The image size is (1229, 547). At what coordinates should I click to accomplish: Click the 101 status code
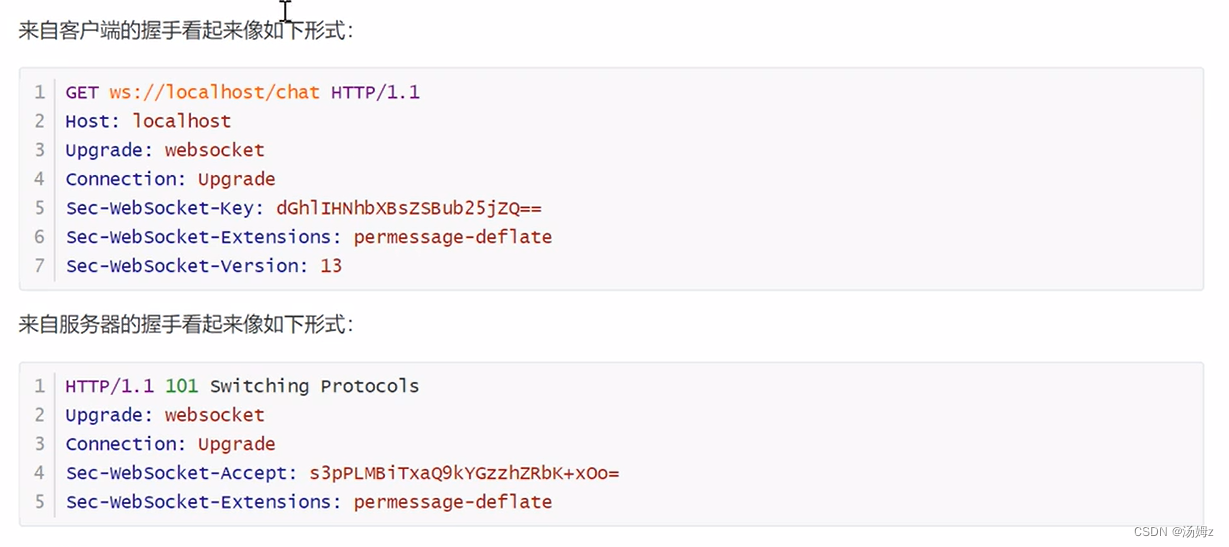182,386
